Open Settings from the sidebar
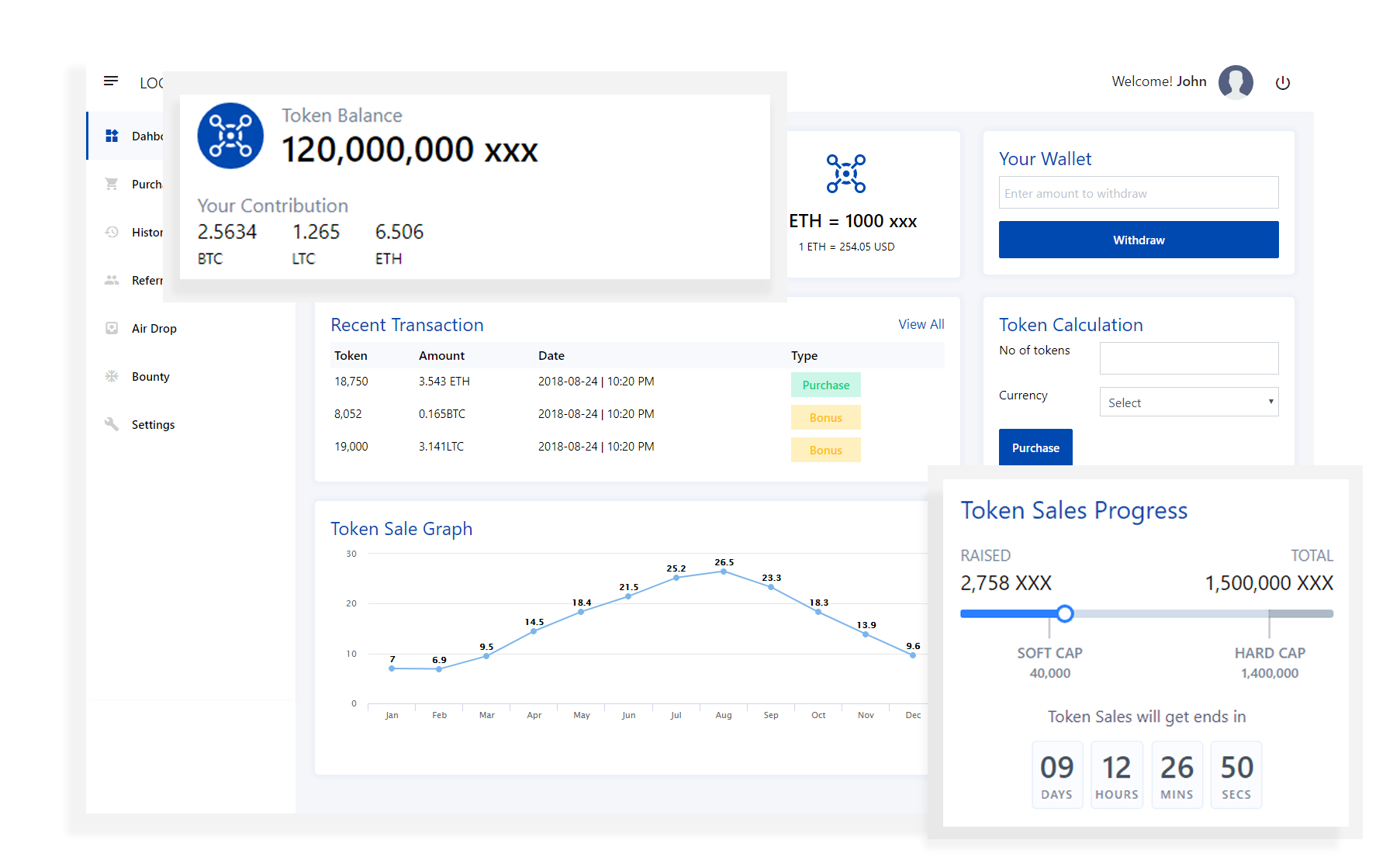The width and height of the screenshot is (1400, 867). click(153, 424)
